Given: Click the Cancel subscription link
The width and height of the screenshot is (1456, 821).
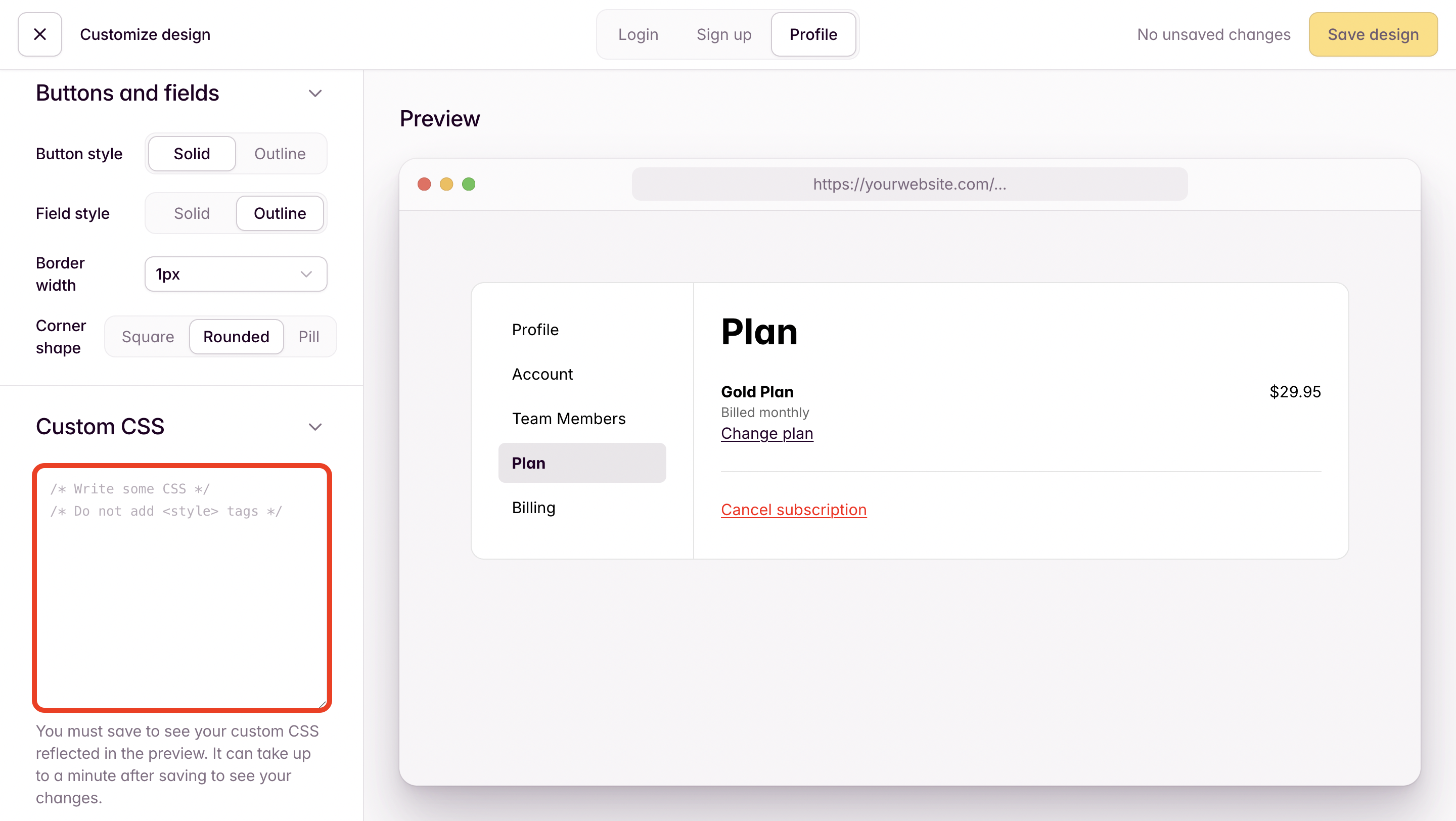Looking at the screenshot, I should click(x=793, y=510).
